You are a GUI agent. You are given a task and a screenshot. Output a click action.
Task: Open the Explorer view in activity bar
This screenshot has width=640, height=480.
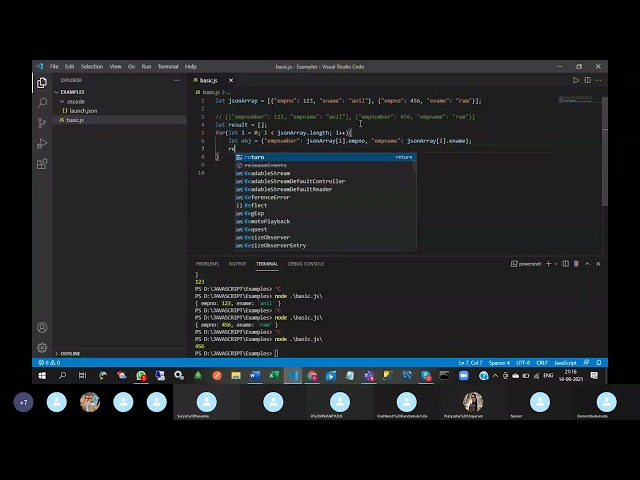coord(42,83)
